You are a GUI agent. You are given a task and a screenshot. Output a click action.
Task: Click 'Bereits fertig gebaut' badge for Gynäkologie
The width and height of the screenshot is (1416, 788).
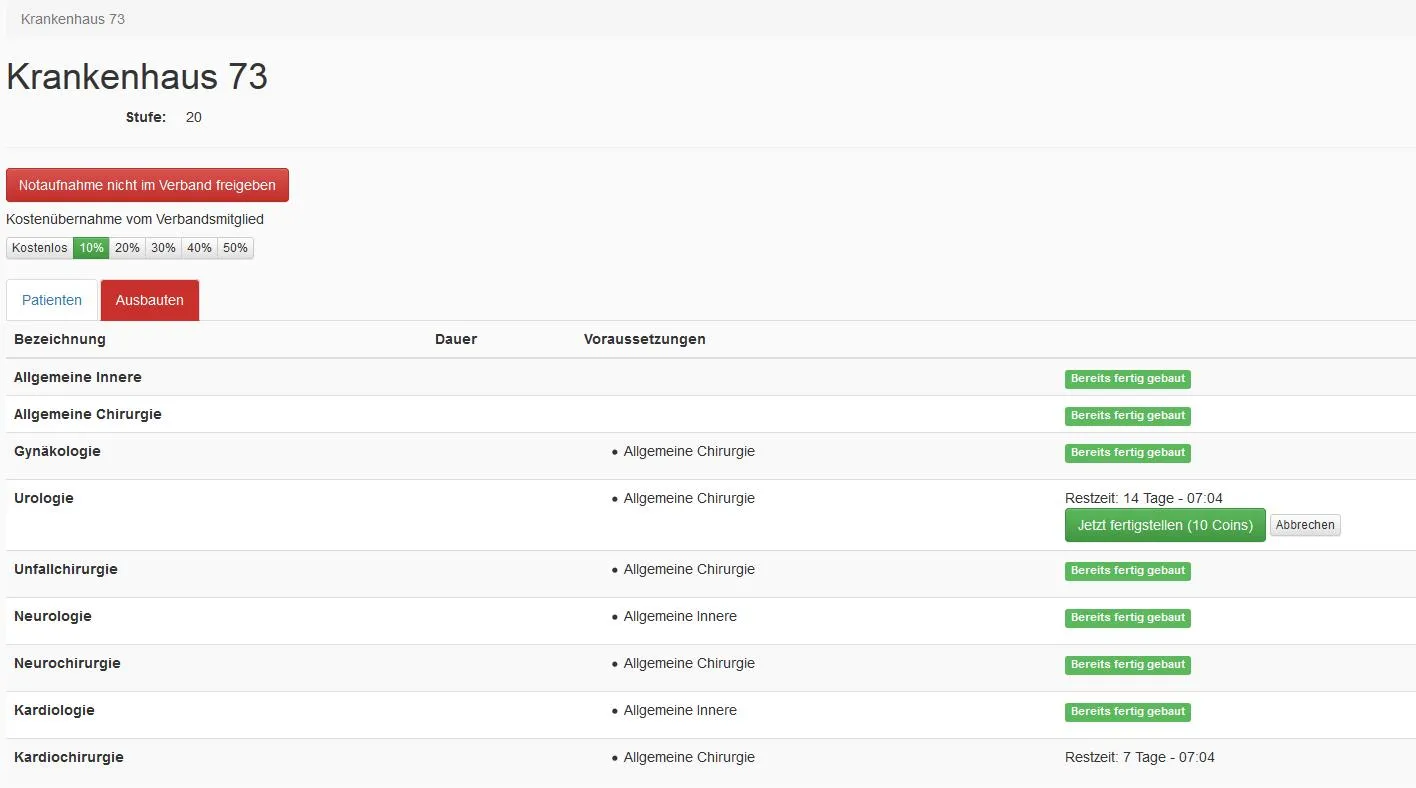(x=1127, y=453)
